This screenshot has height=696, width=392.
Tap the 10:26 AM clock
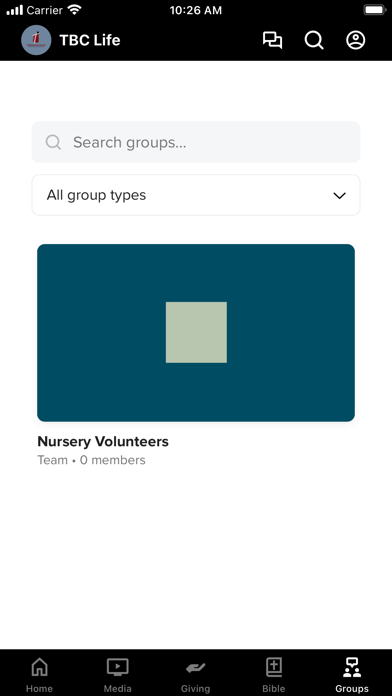pos(196,10)
